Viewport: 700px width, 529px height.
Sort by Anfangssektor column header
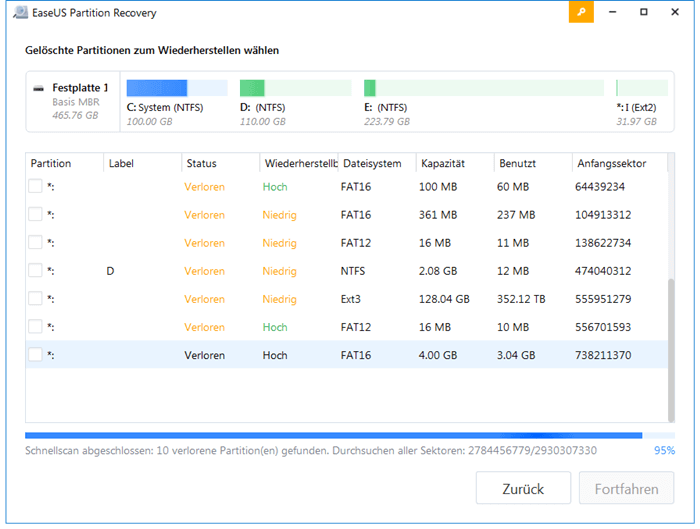click(x=620, y=163)
